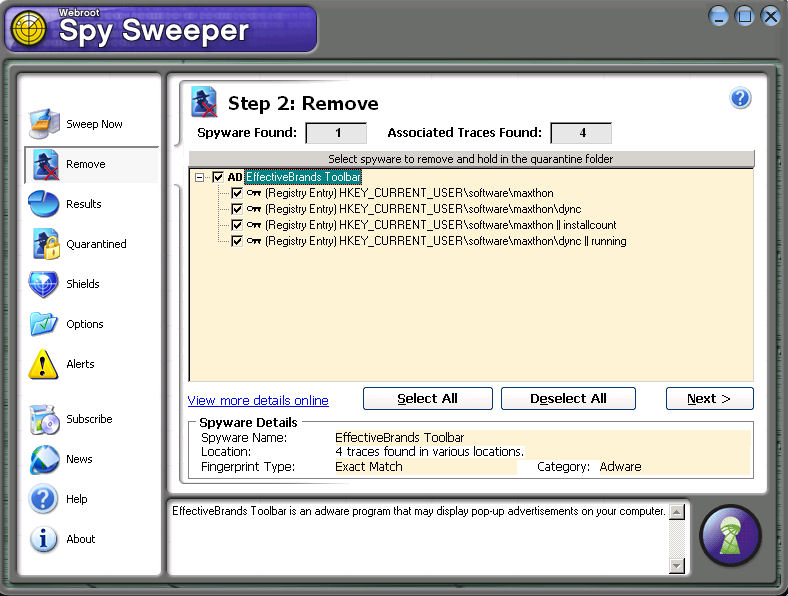Viewport: 788px width, 596px height.
Task: Open the View more details online link
Action: (258, 401)
